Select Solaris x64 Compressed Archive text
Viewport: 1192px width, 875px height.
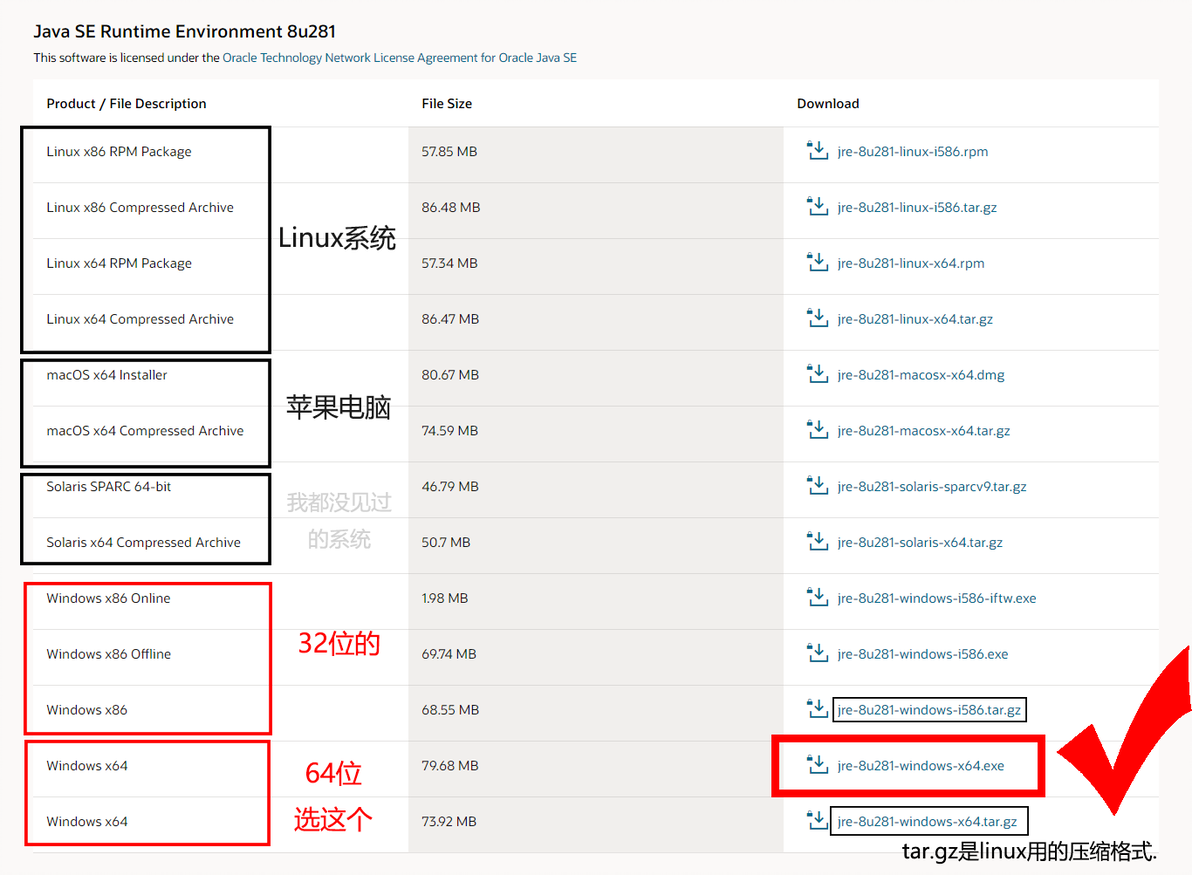coord(144,543)
